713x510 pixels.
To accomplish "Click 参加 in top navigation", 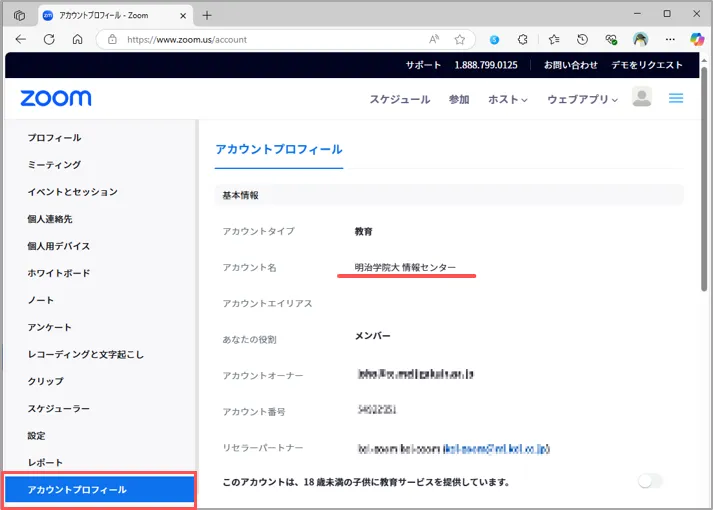I will click(x=459, y=100).
